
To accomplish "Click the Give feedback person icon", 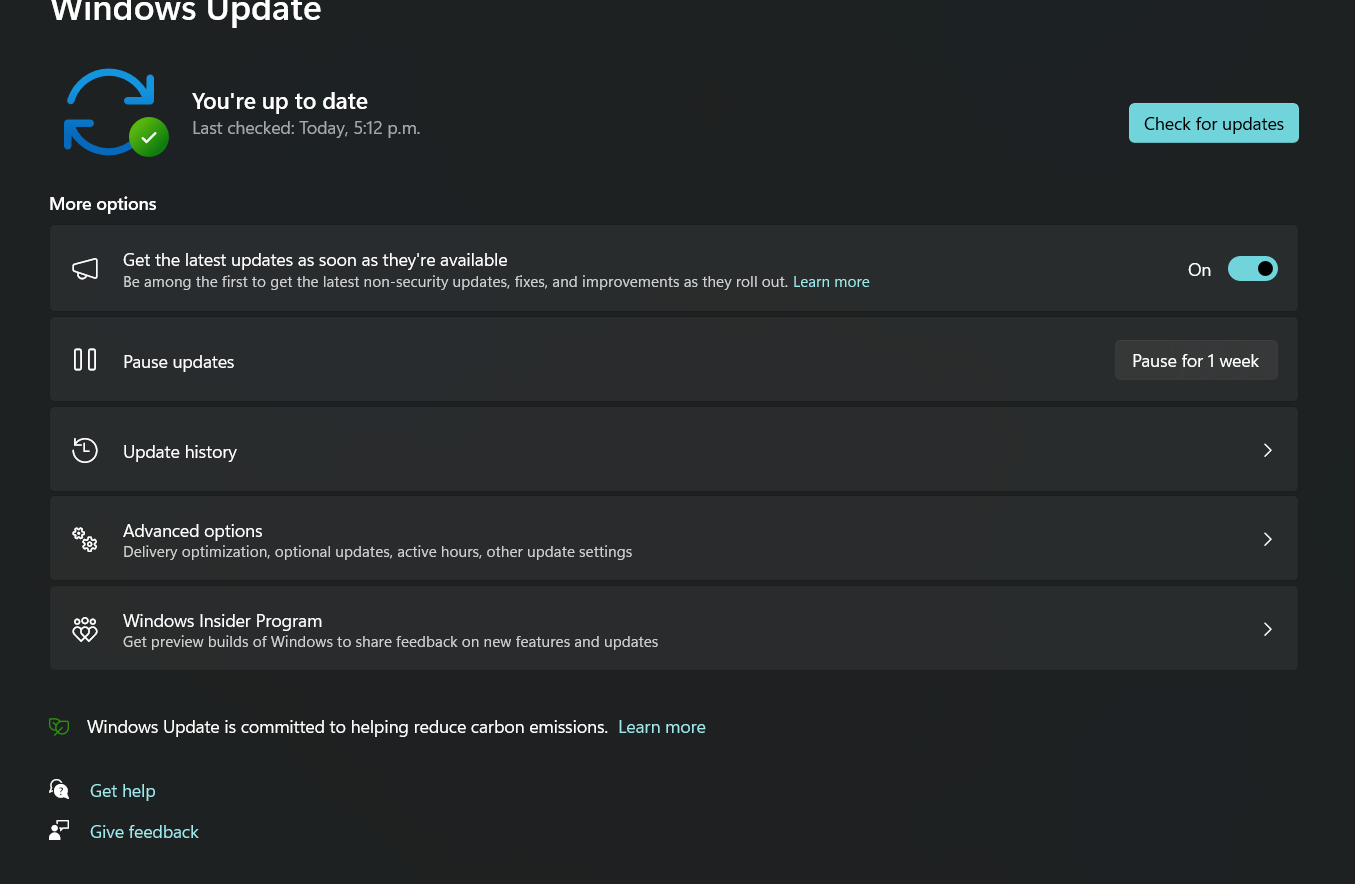I will (x=59, y=831).
